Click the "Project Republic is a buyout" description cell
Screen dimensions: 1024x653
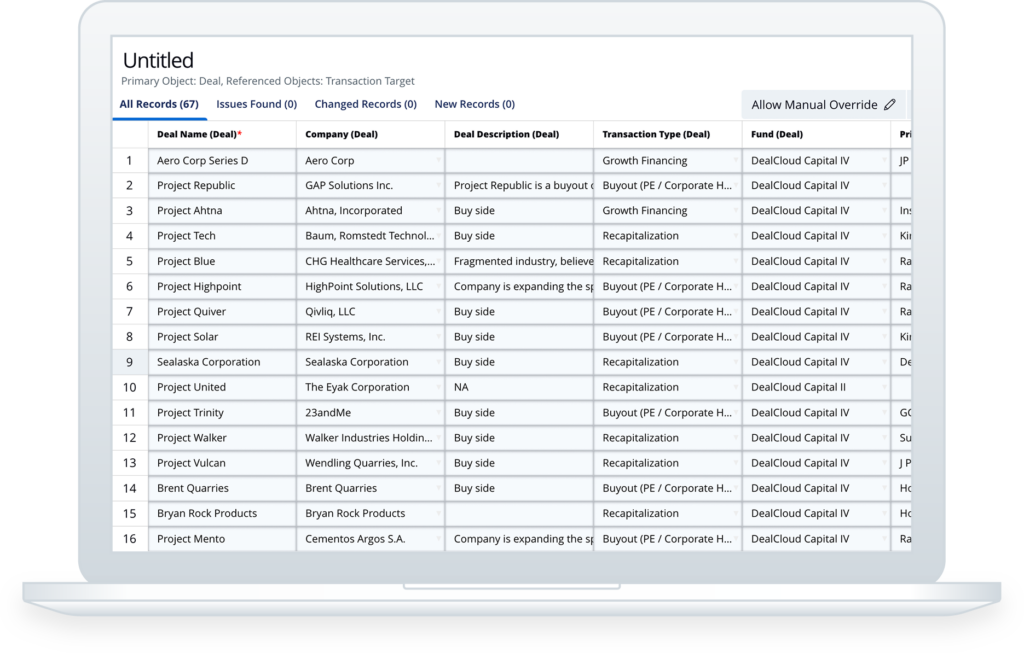[519, 185]
